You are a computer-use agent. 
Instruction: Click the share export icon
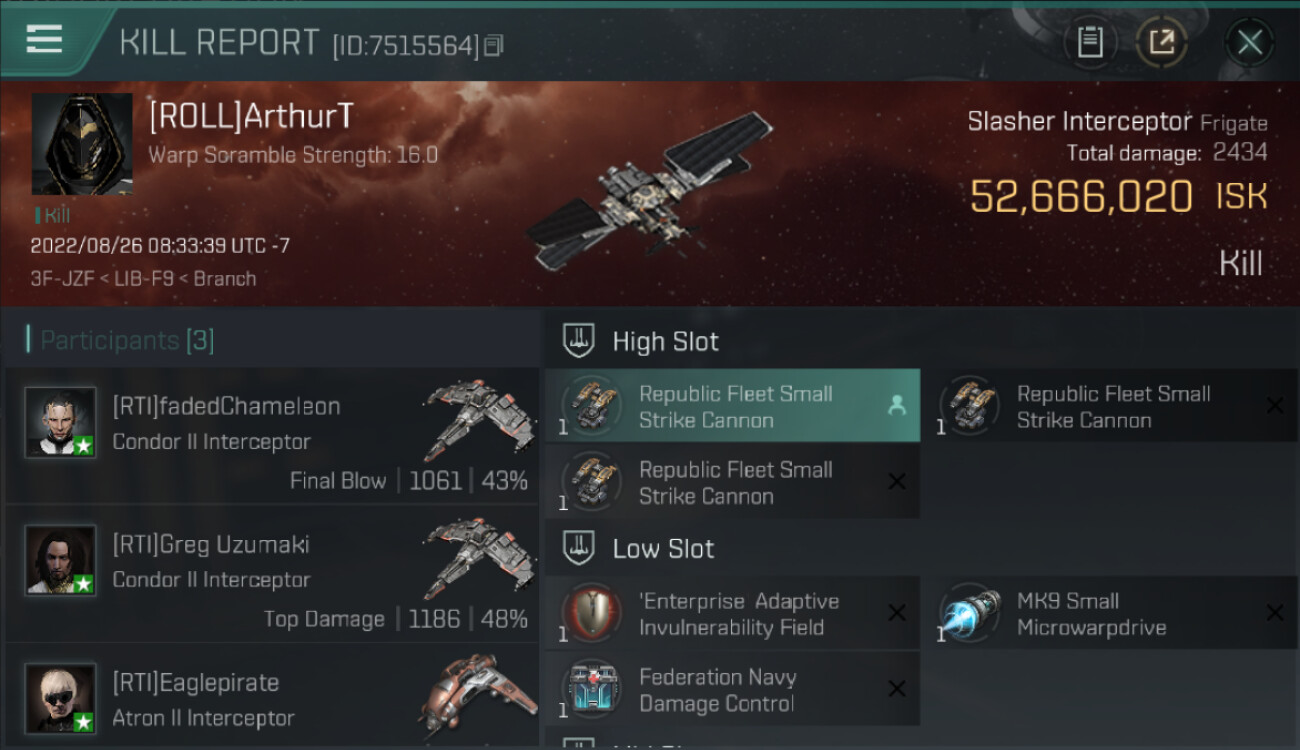point(1162,42)
